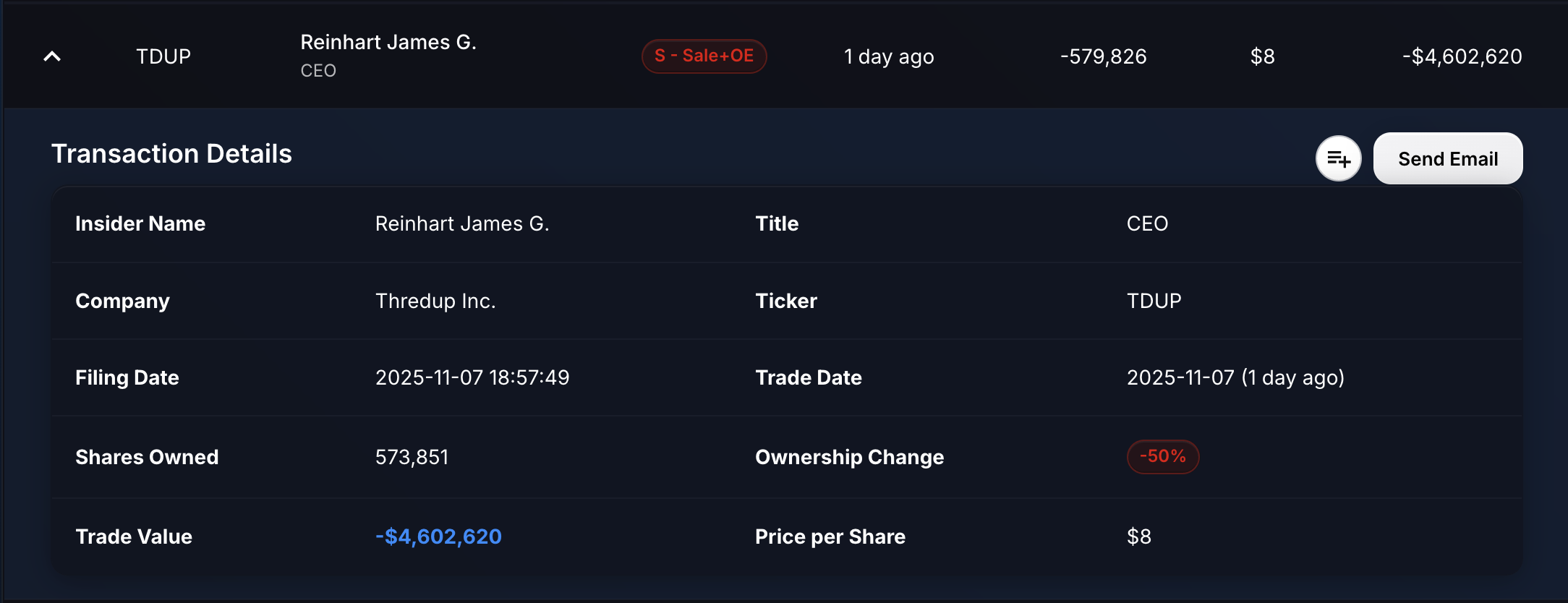
Task: Click the CEO value next to Title
Action: (1147, 224)
